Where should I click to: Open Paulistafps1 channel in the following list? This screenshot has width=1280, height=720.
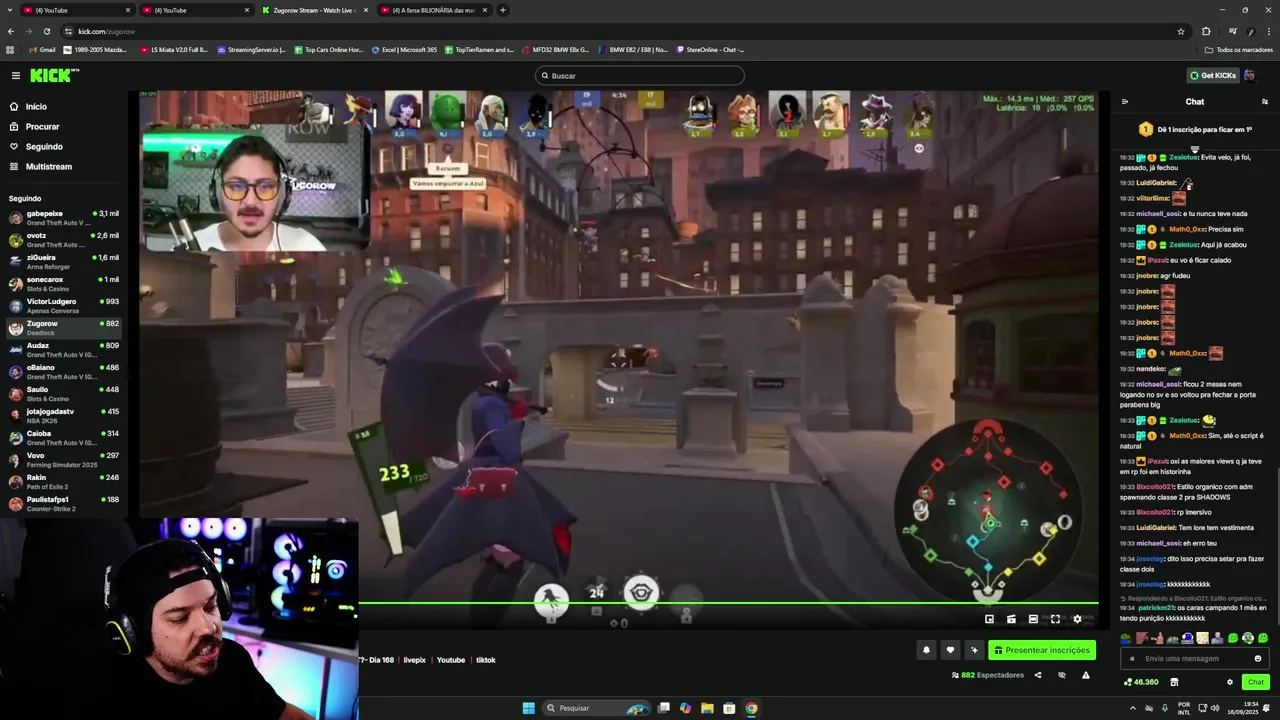point(64,503)
